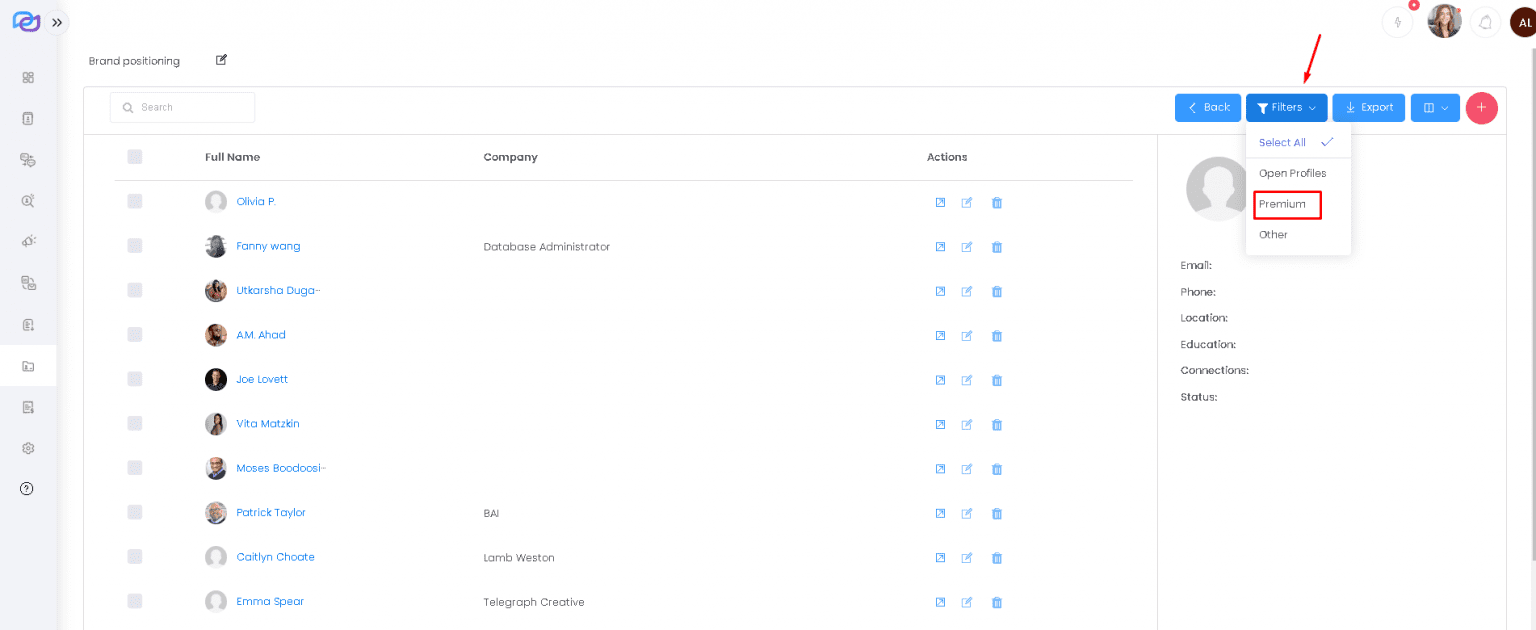Toggle the select-all checkbox in table header
Image resolution: width=1536 pixels, height=630 pixels.
(135, 157)
